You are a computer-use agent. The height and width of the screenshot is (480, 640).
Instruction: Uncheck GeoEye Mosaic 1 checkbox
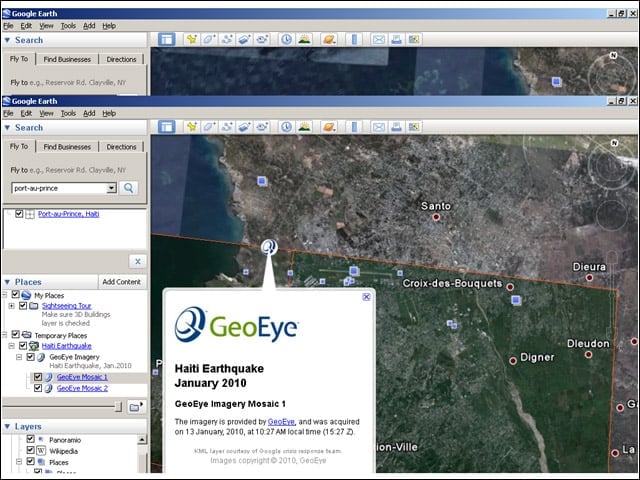(x=38, y=377)
